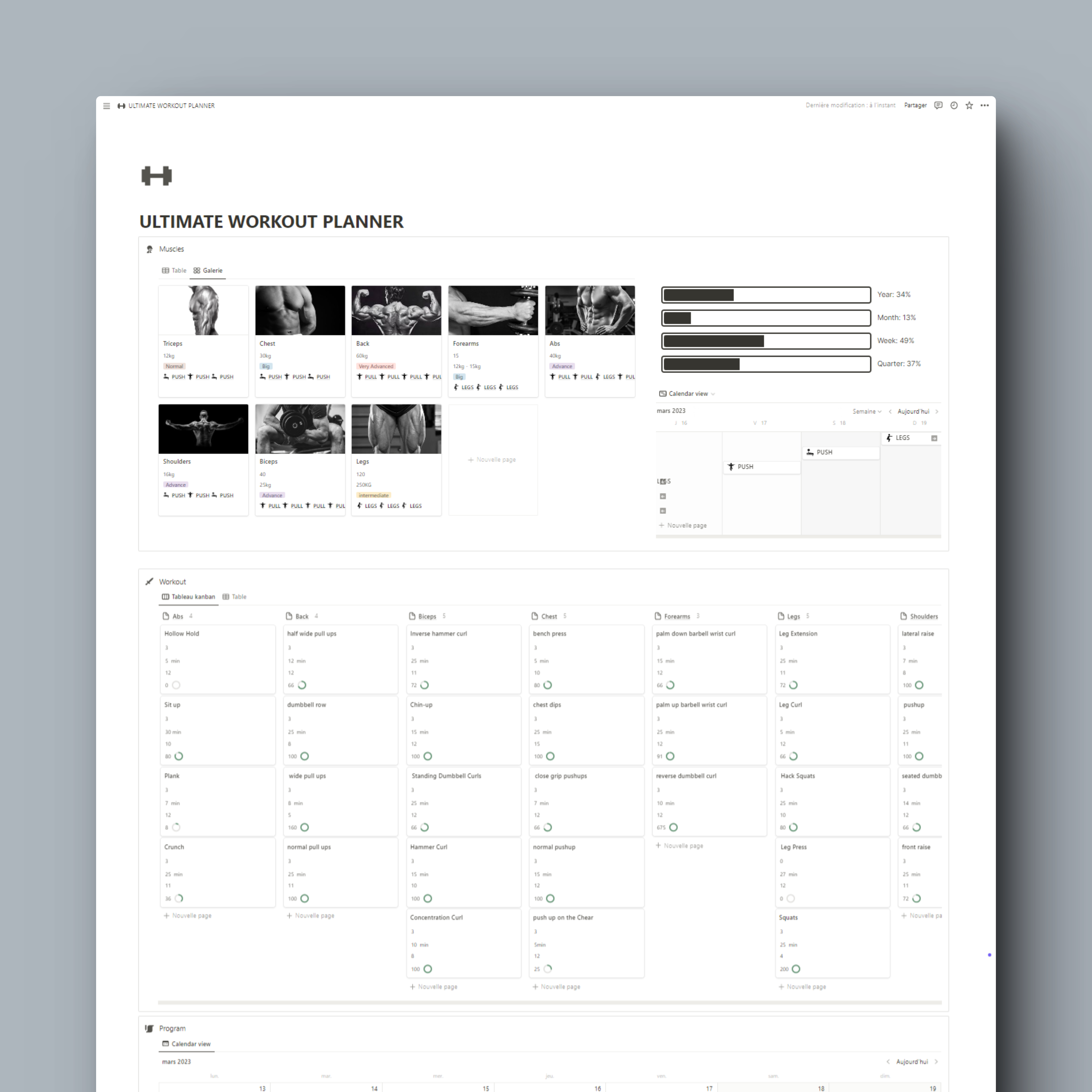Open the Semaine view range dropdown

pos(867,412)
